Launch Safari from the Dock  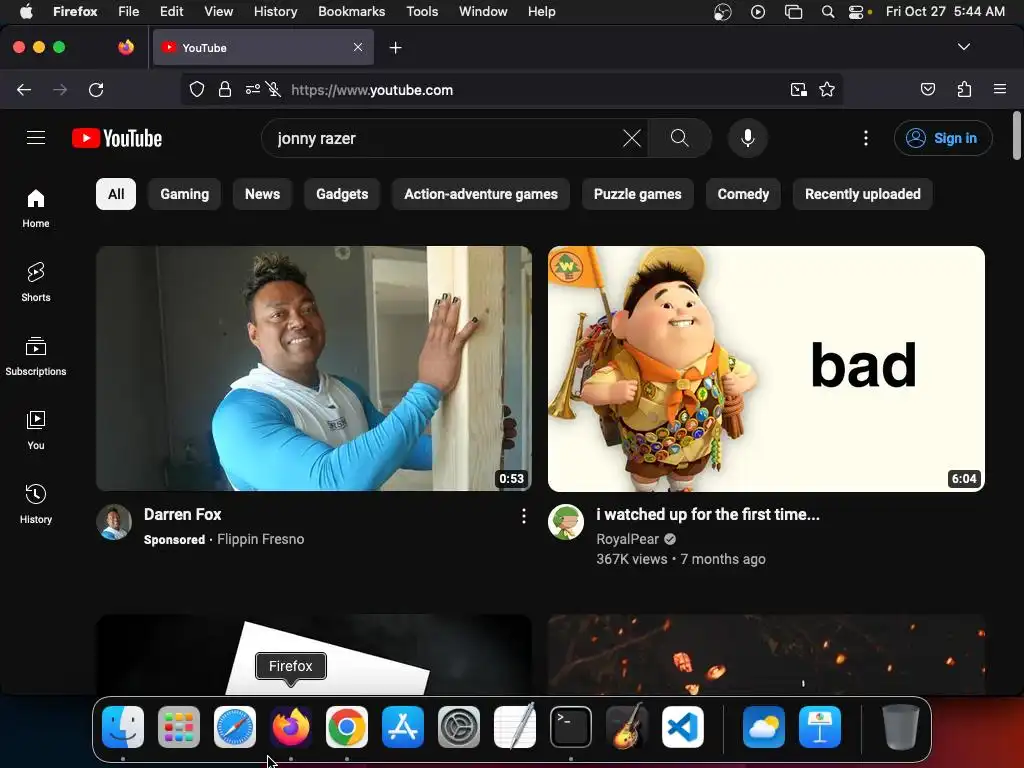coord(234,727)
